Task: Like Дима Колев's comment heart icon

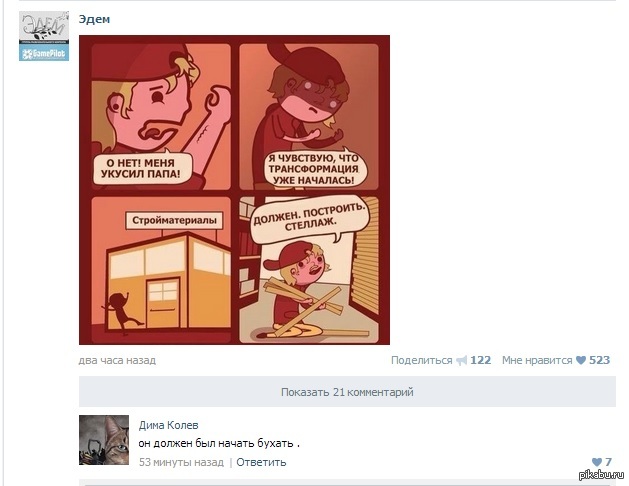Action: tap(597, 462)
